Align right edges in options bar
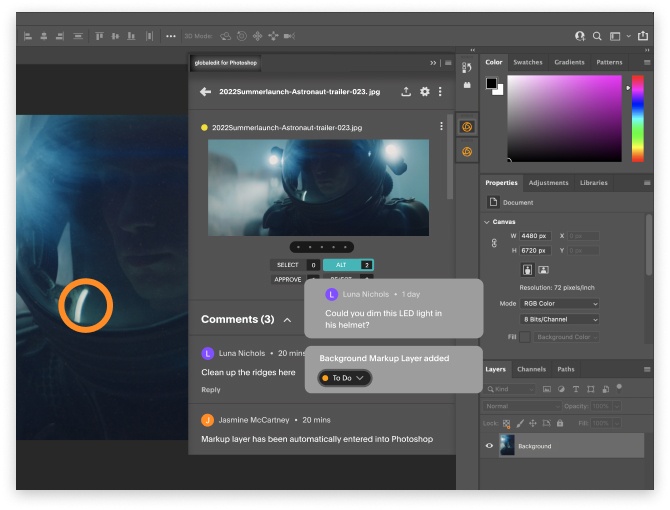 [60, 36]
